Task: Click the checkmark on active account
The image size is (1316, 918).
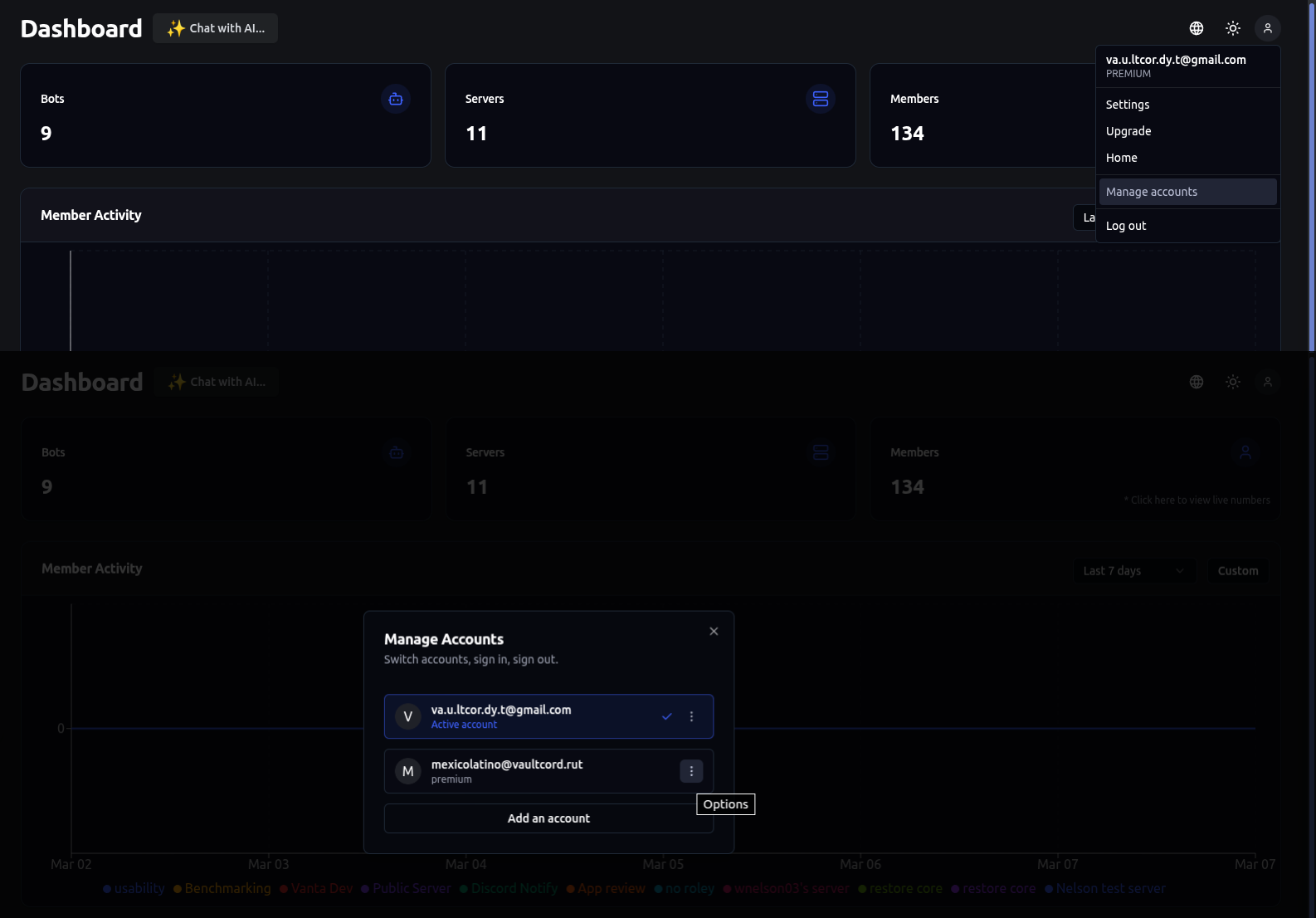Action: (x=667, y=716)
